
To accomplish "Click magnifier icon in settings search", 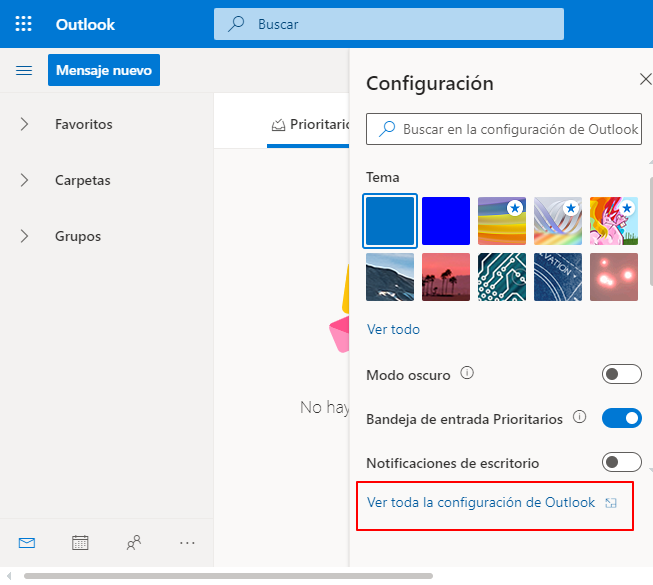I will (x=387, y=129).
